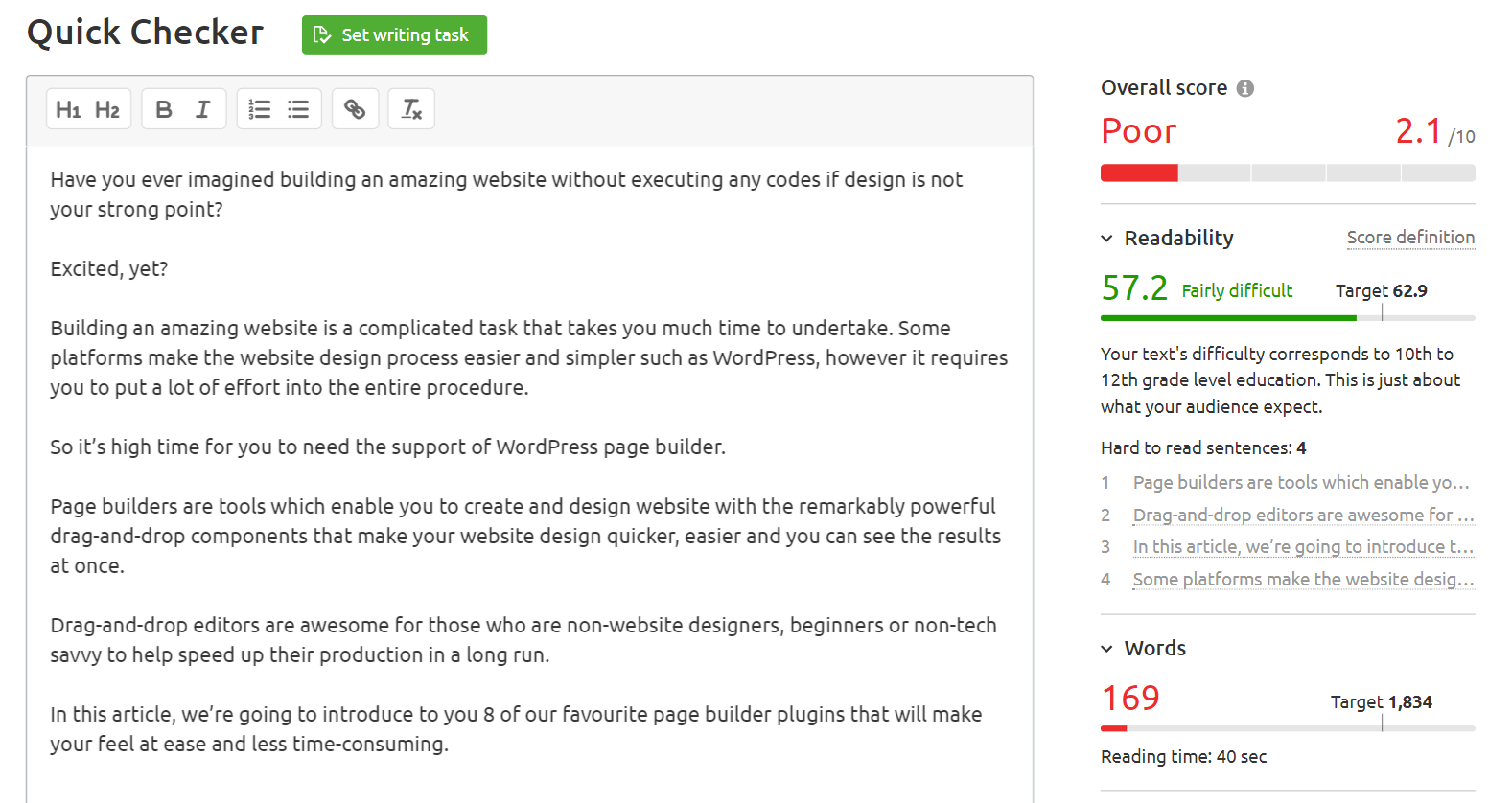The image size is (1512, 803).
Task: Collapse the Words section
Action: pos(1106,649)
